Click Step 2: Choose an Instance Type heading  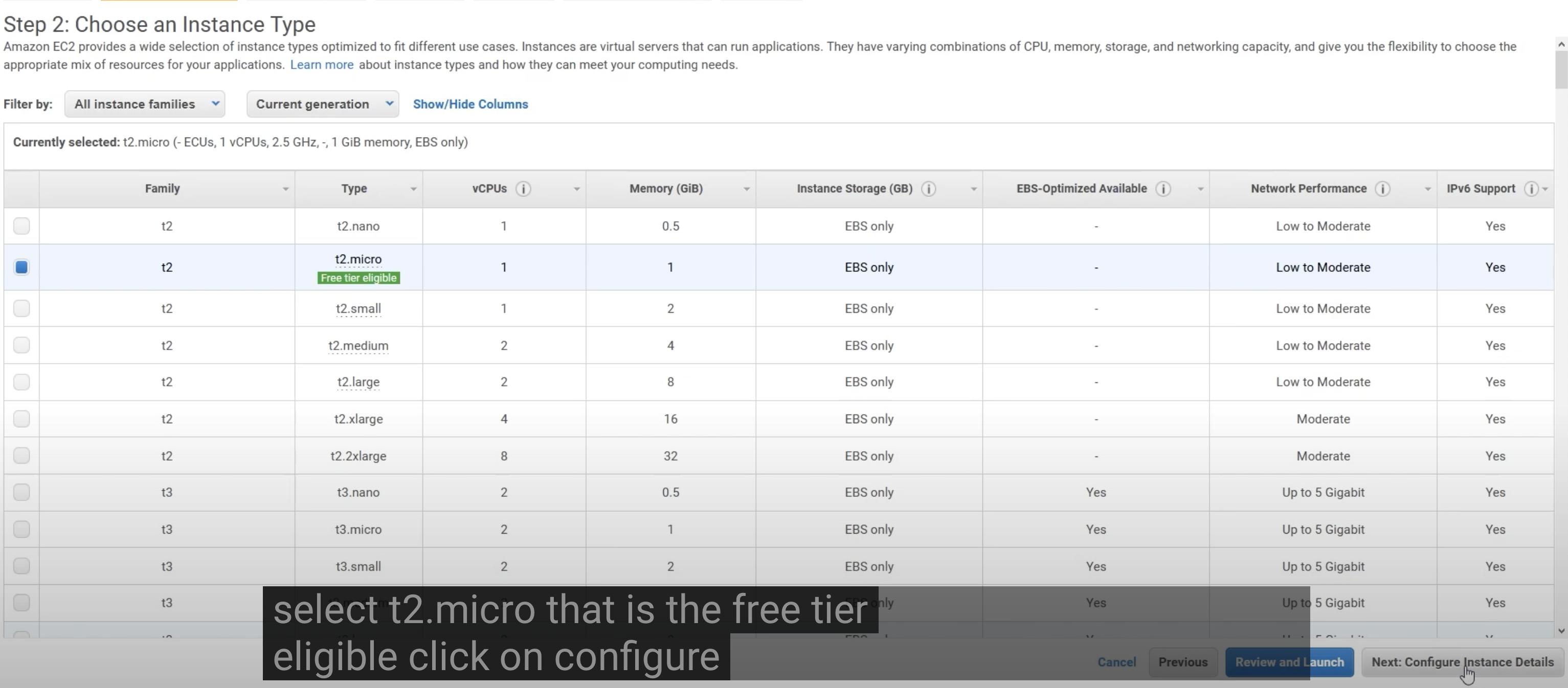click(x=160, y=25)
